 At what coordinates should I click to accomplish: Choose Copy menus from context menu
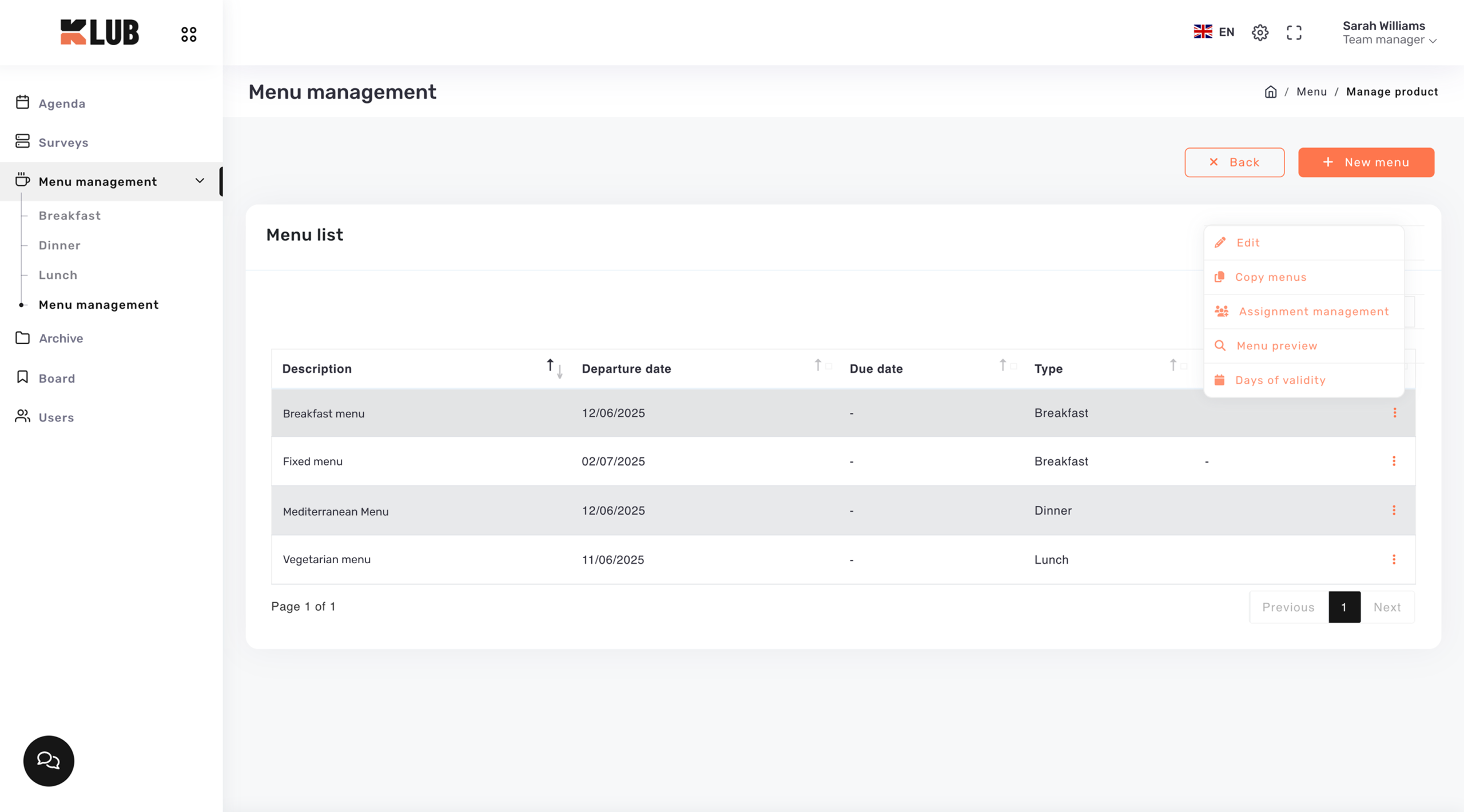coord(1271,277)
